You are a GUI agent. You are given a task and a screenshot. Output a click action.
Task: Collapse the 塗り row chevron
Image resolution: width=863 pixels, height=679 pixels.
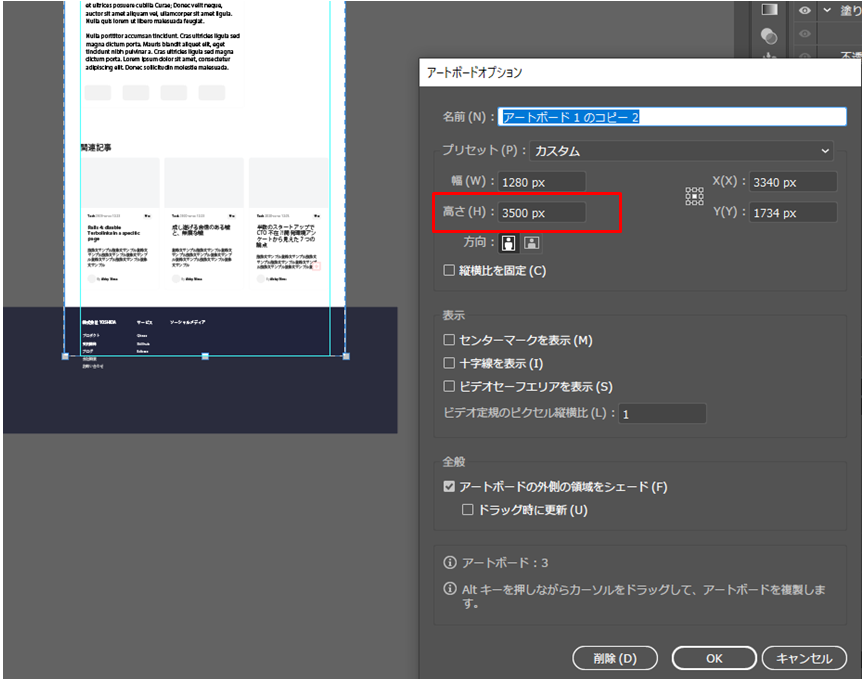(827, 10)
